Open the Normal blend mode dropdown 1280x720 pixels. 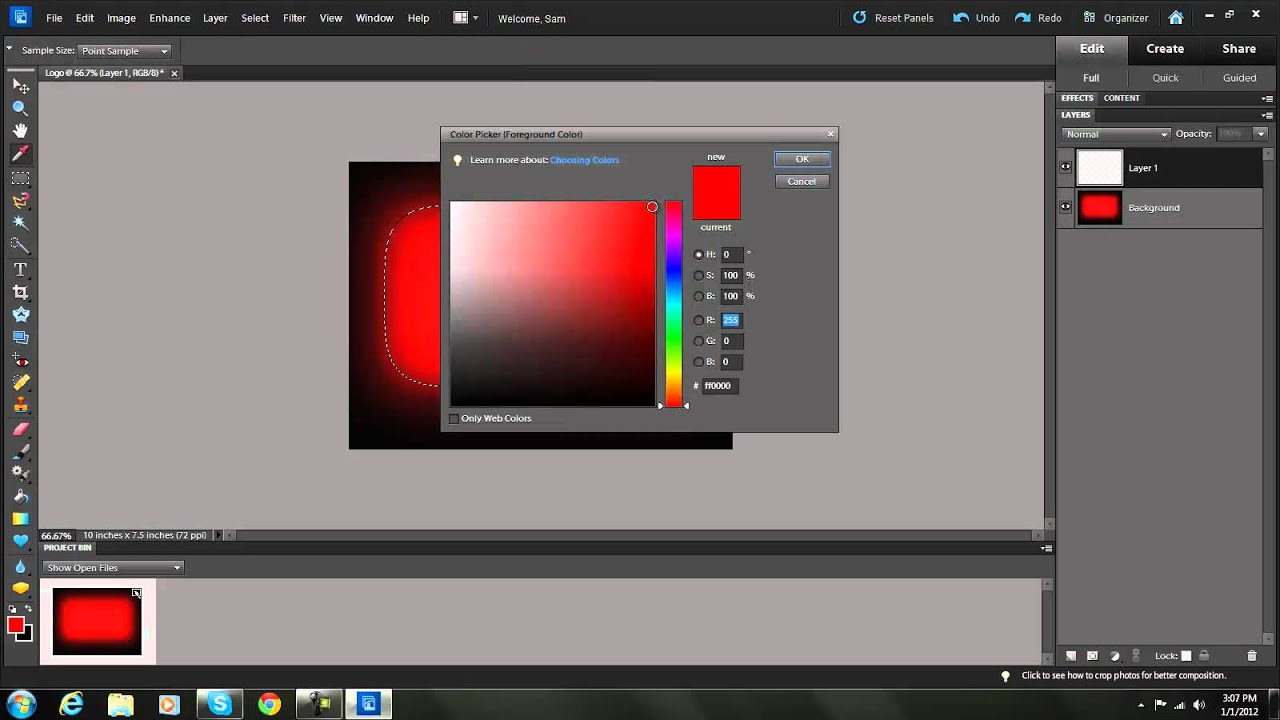(x=1116, y=134)
